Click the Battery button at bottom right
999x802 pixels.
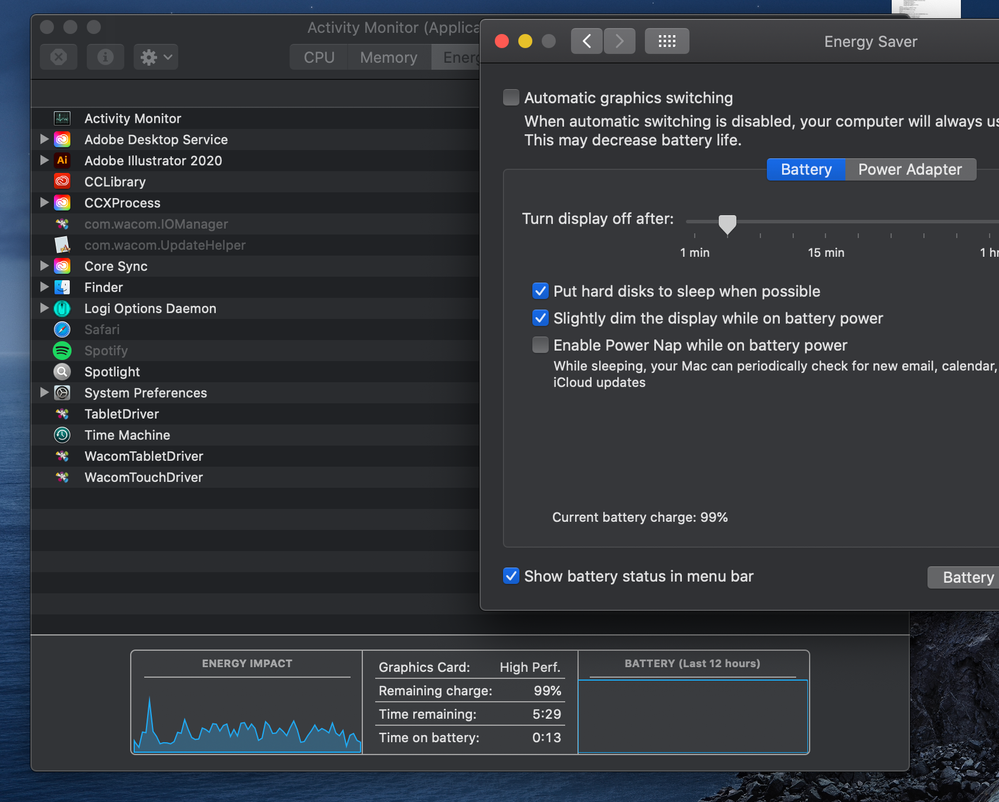963,577
